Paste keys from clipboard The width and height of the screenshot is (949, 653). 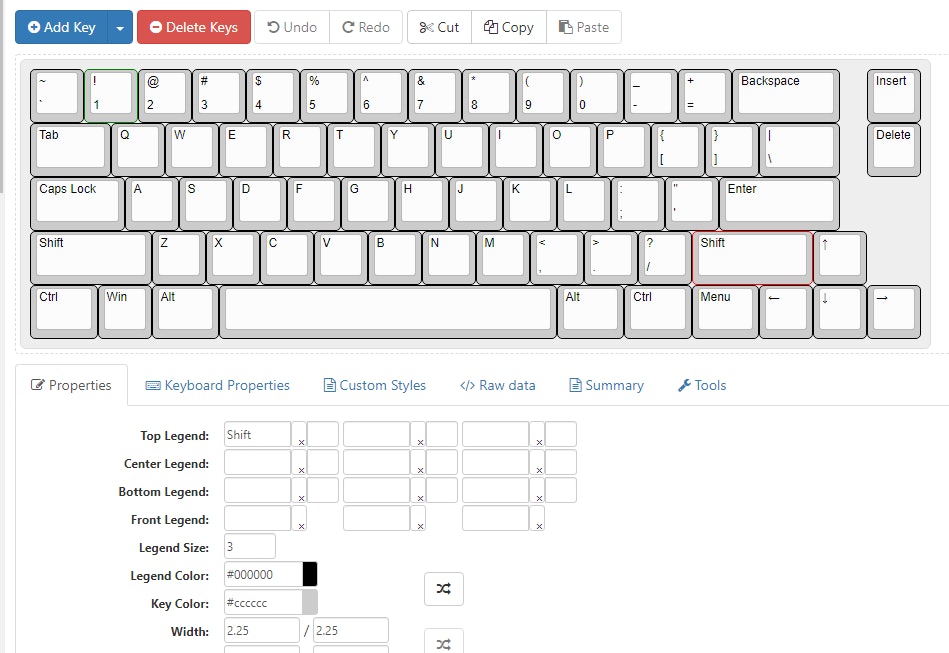[584, 27]
